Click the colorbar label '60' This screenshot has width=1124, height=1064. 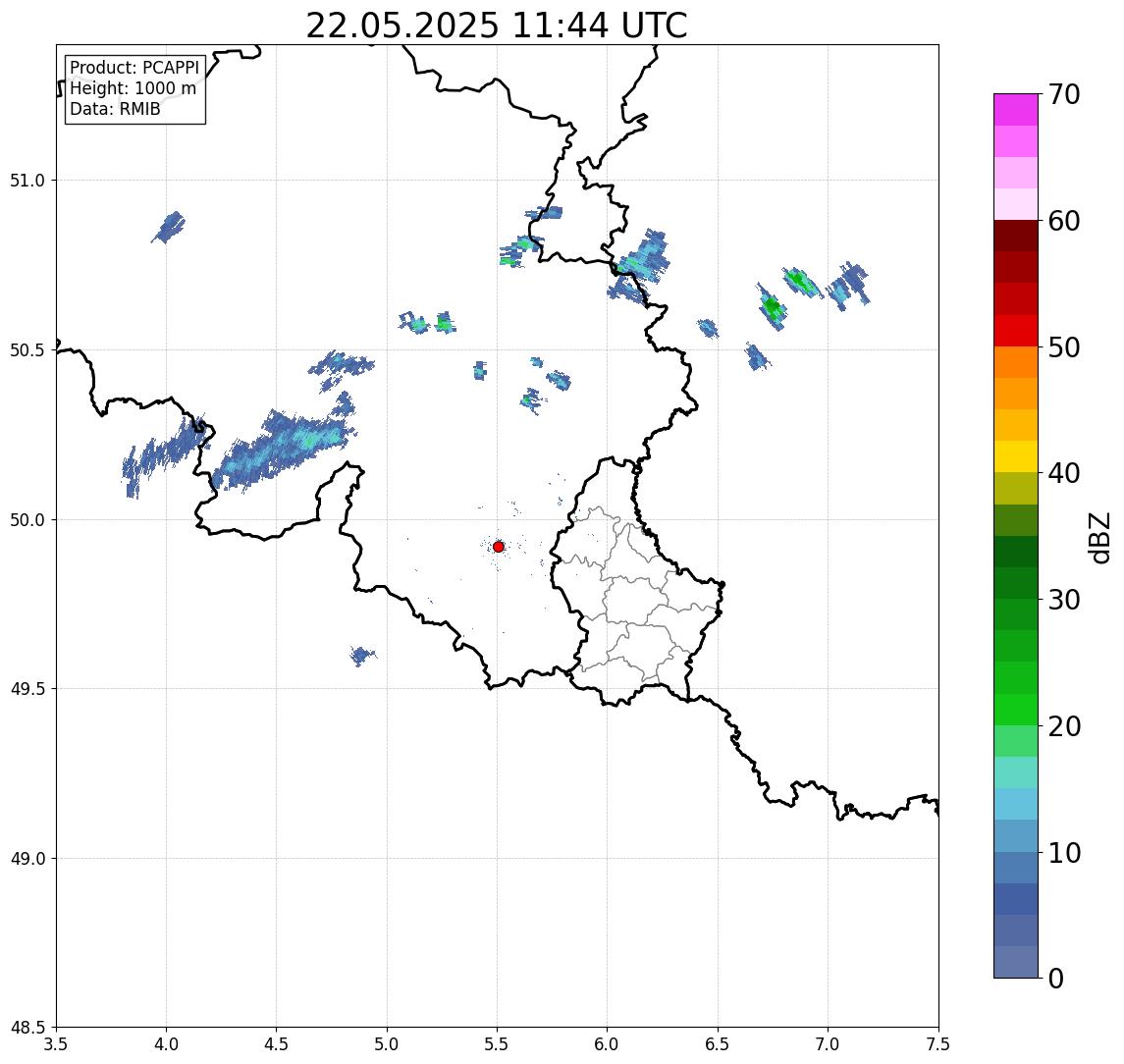(1064, 221)
